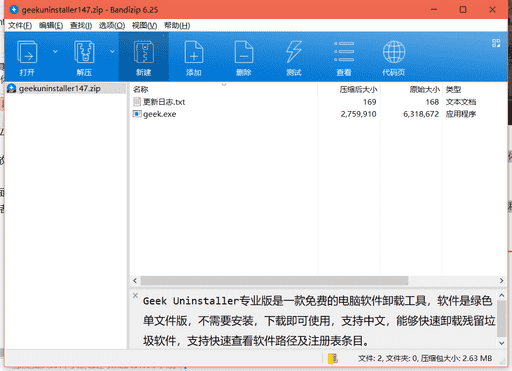Image resolution: width=512 pixels, height=371 pixels.
Task: Expand the Extract button dropdown arrow
Action: click(112, 51)
